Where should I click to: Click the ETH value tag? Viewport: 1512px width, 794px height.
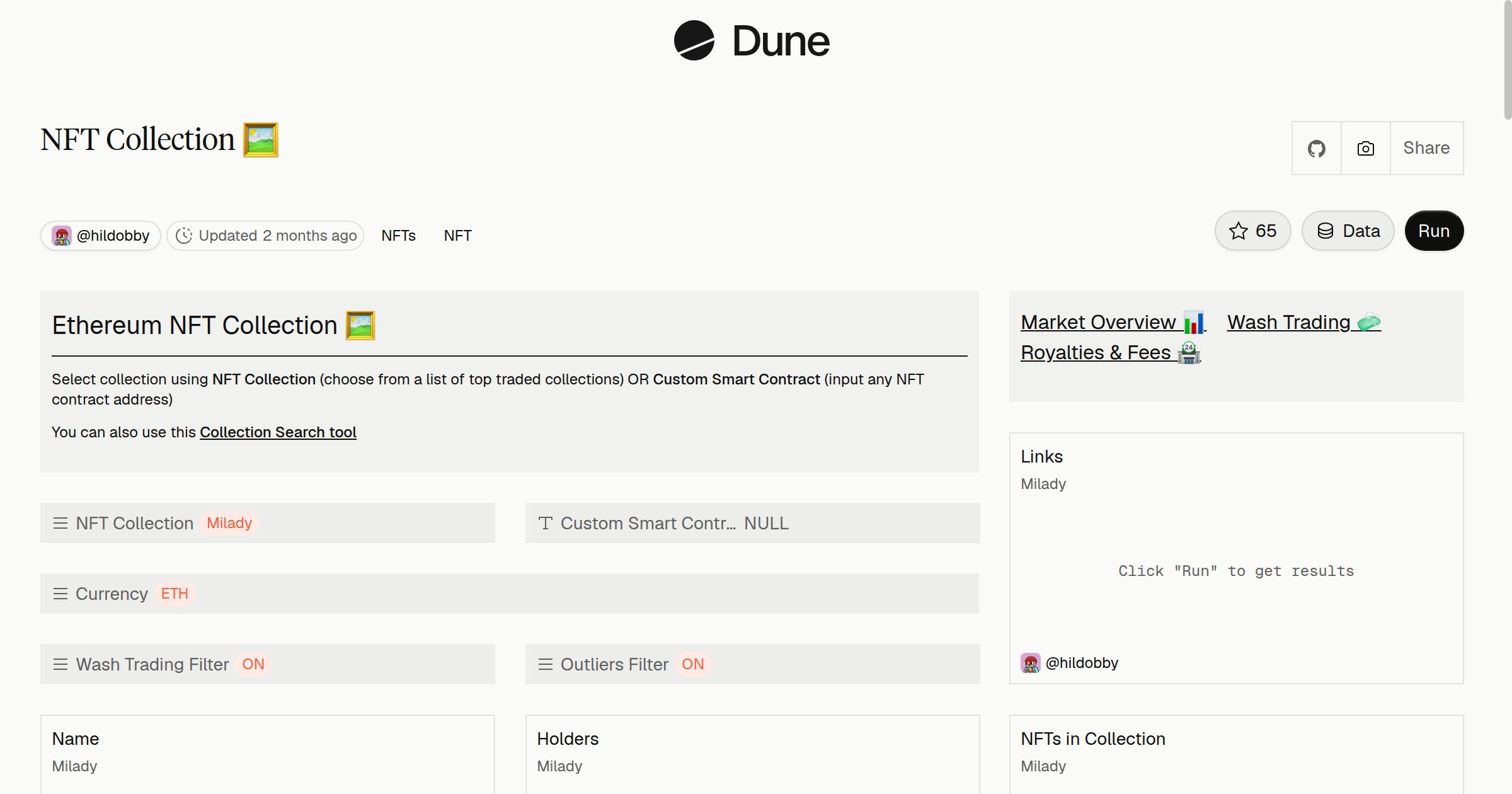click(175, 594)
